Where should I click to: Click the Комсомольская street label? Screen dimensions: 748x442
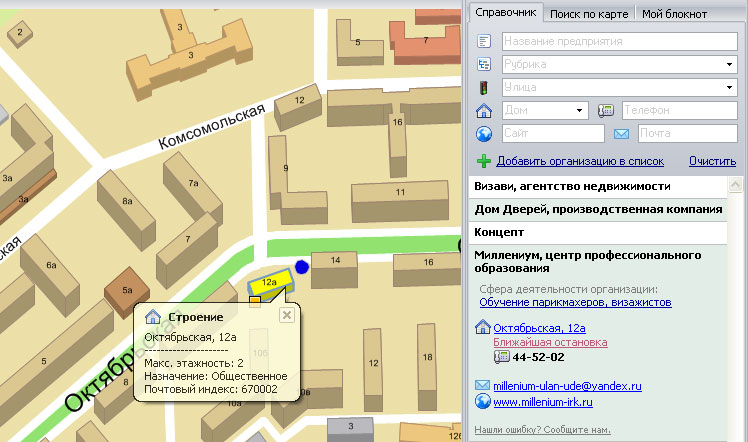coord(211,126)
